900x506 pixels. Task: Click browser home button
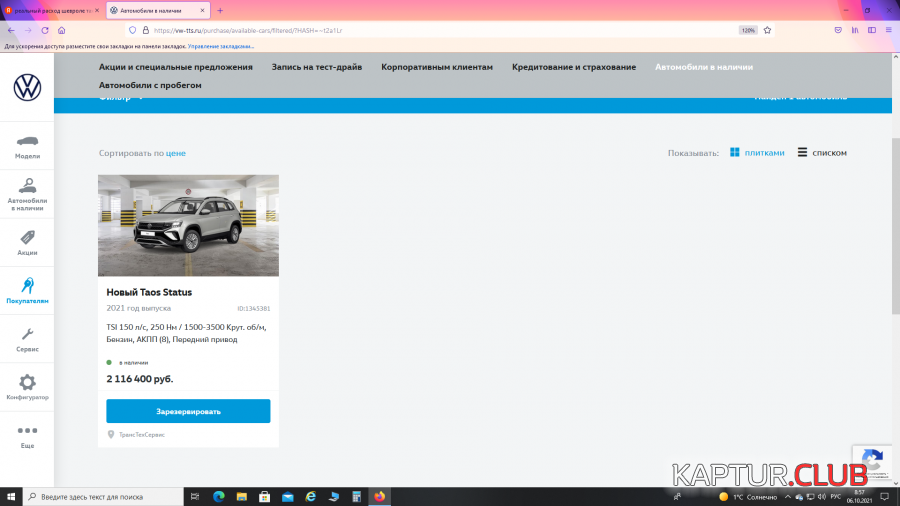61,30
